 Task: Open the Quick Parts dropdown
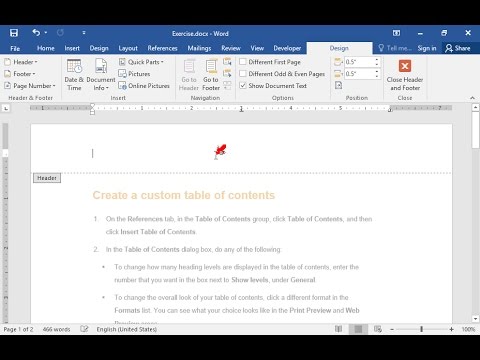pos(141,62)
